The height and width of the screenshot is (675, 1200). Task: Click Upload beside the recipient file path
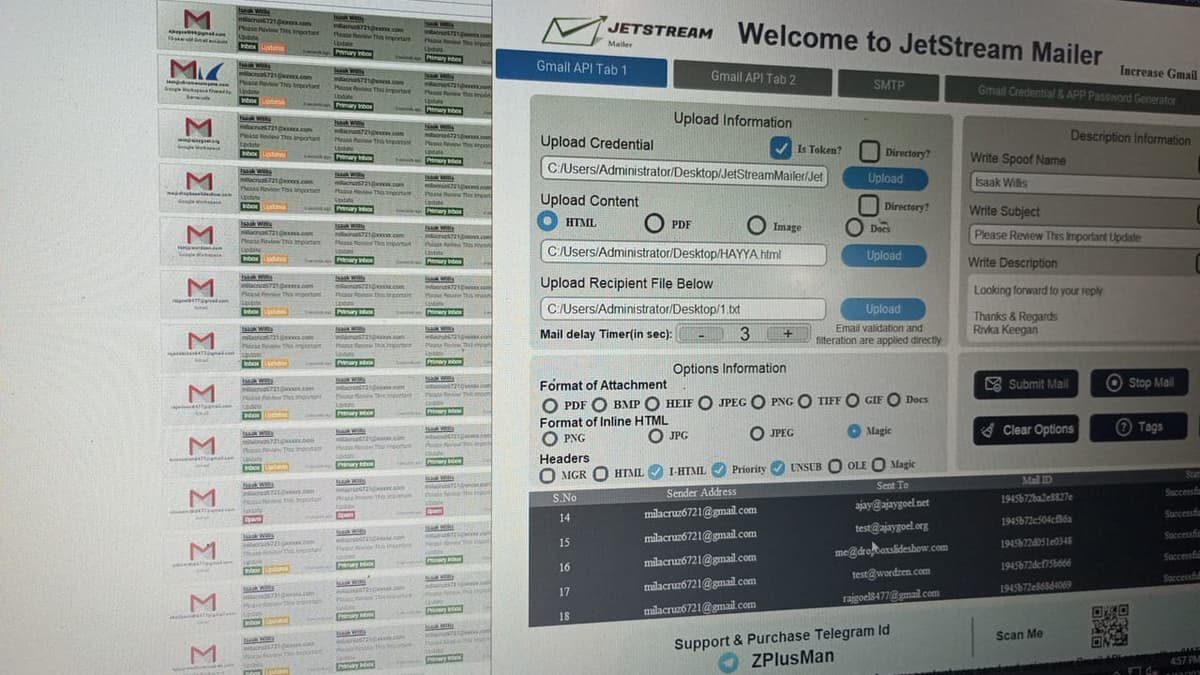881,308
